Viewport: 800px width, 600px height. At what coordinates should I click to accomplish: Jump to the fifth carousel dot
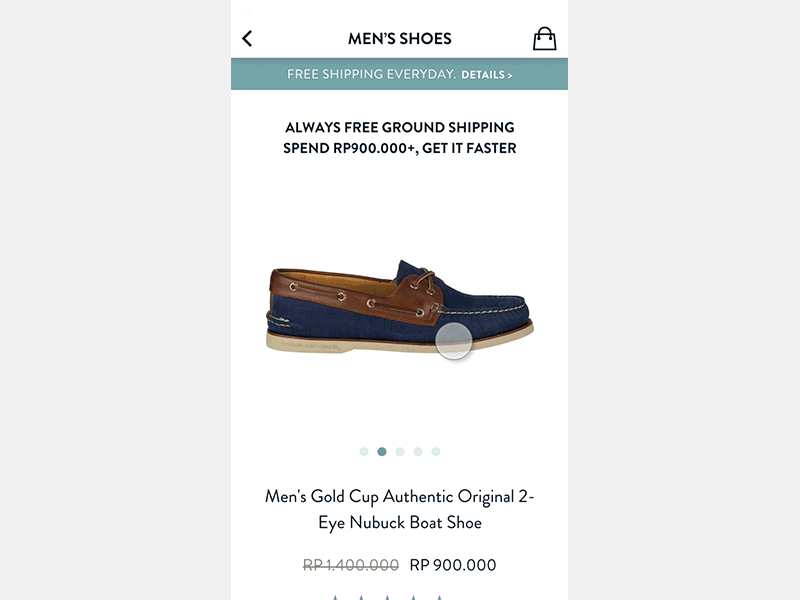click(x=436, y=452)
